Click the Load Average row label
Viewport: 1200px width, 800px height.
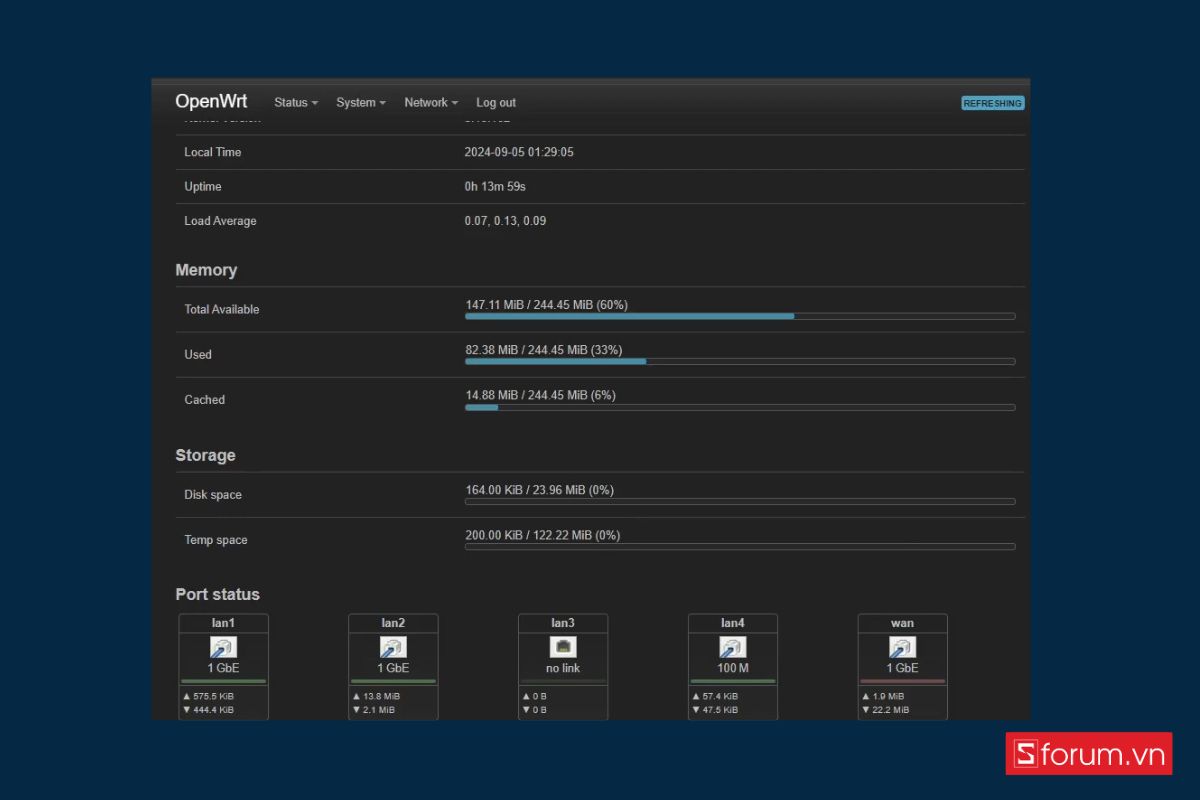pos(220,221)
